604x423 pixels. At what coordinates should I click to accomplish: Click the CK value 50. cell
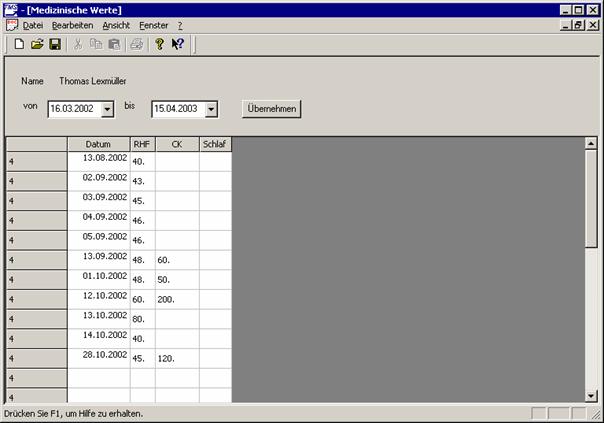pos(177,280)
